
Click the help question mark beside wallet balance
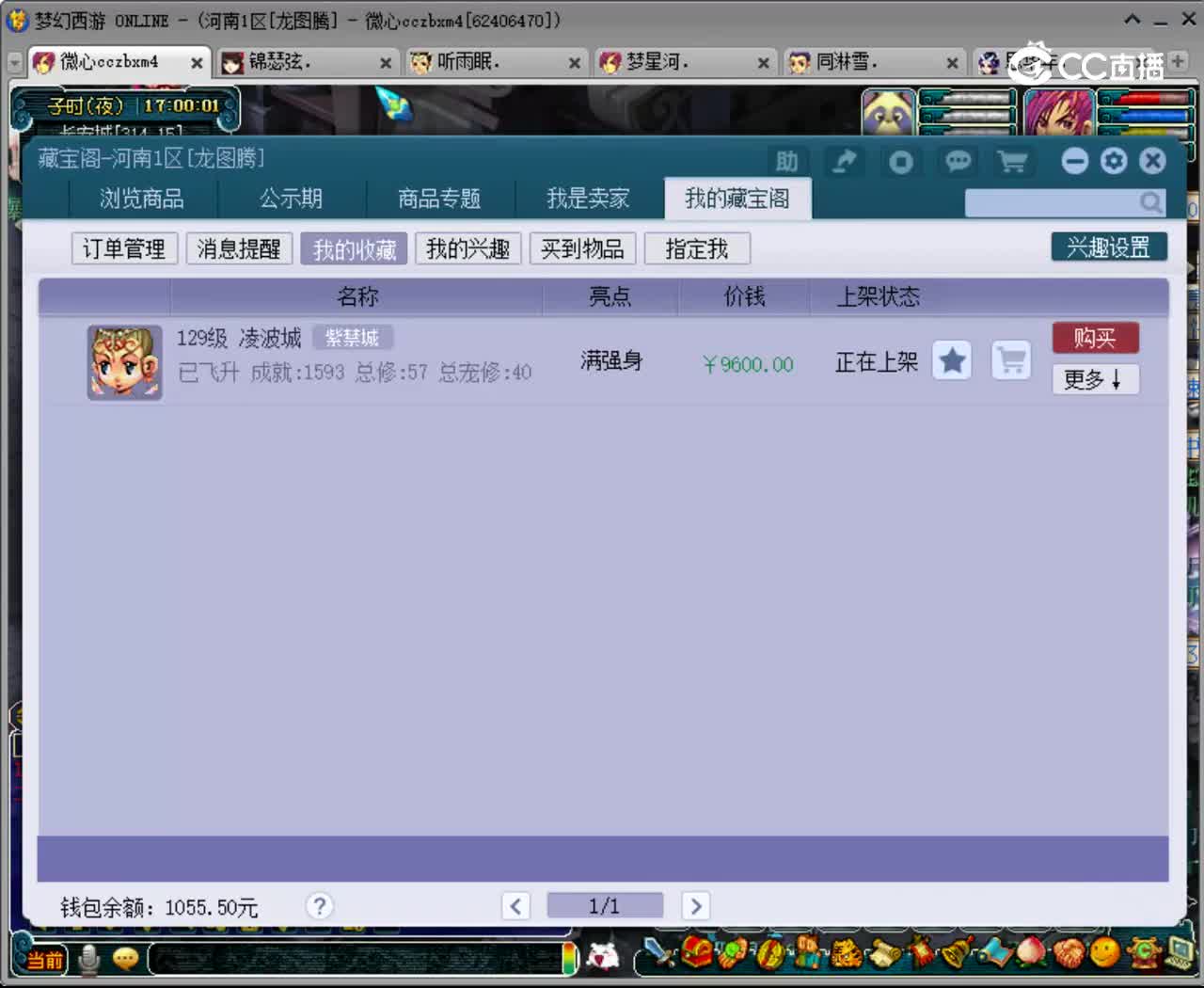click(320, 906)
